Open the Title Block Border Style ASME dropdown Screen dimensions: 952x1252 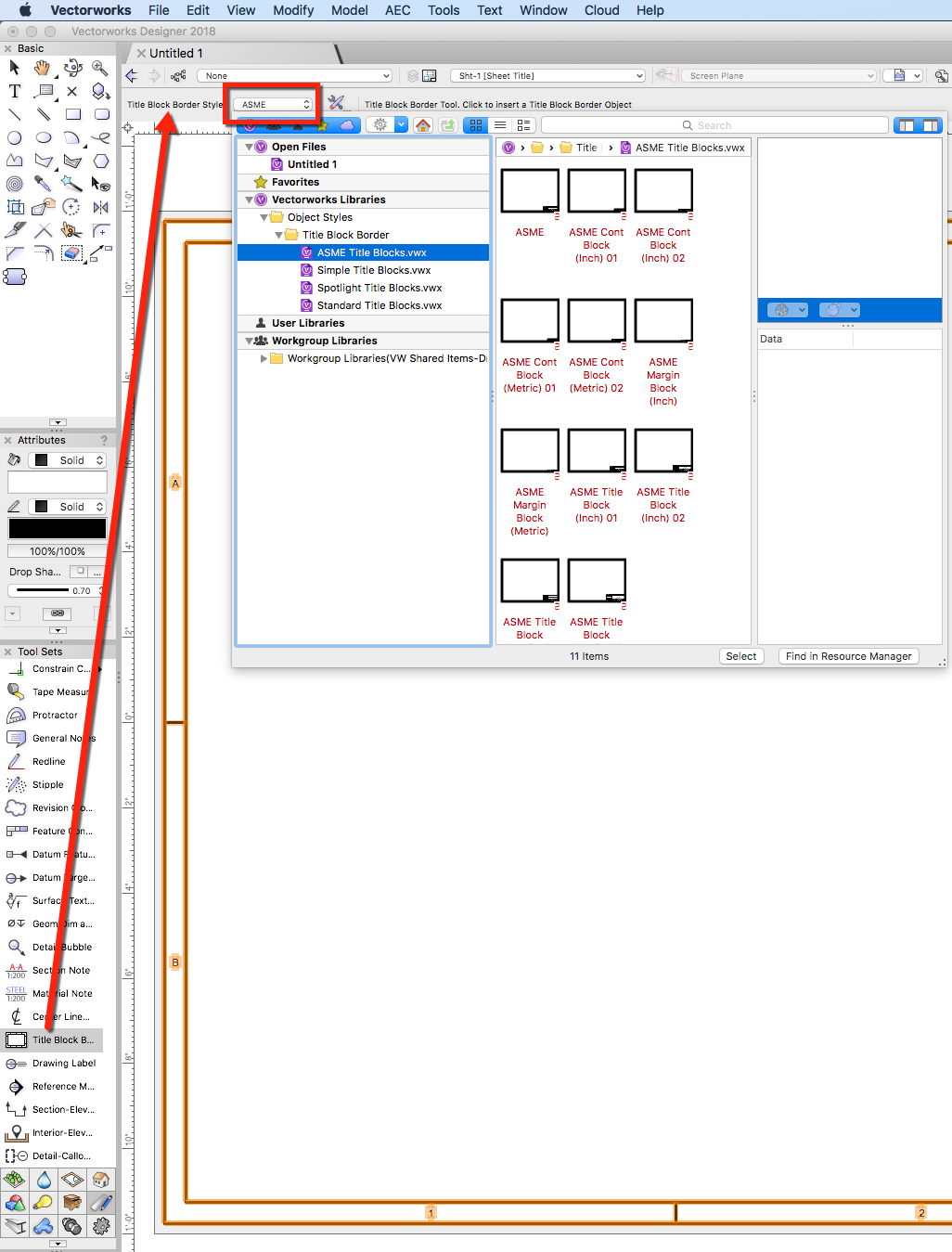point(273,105)
